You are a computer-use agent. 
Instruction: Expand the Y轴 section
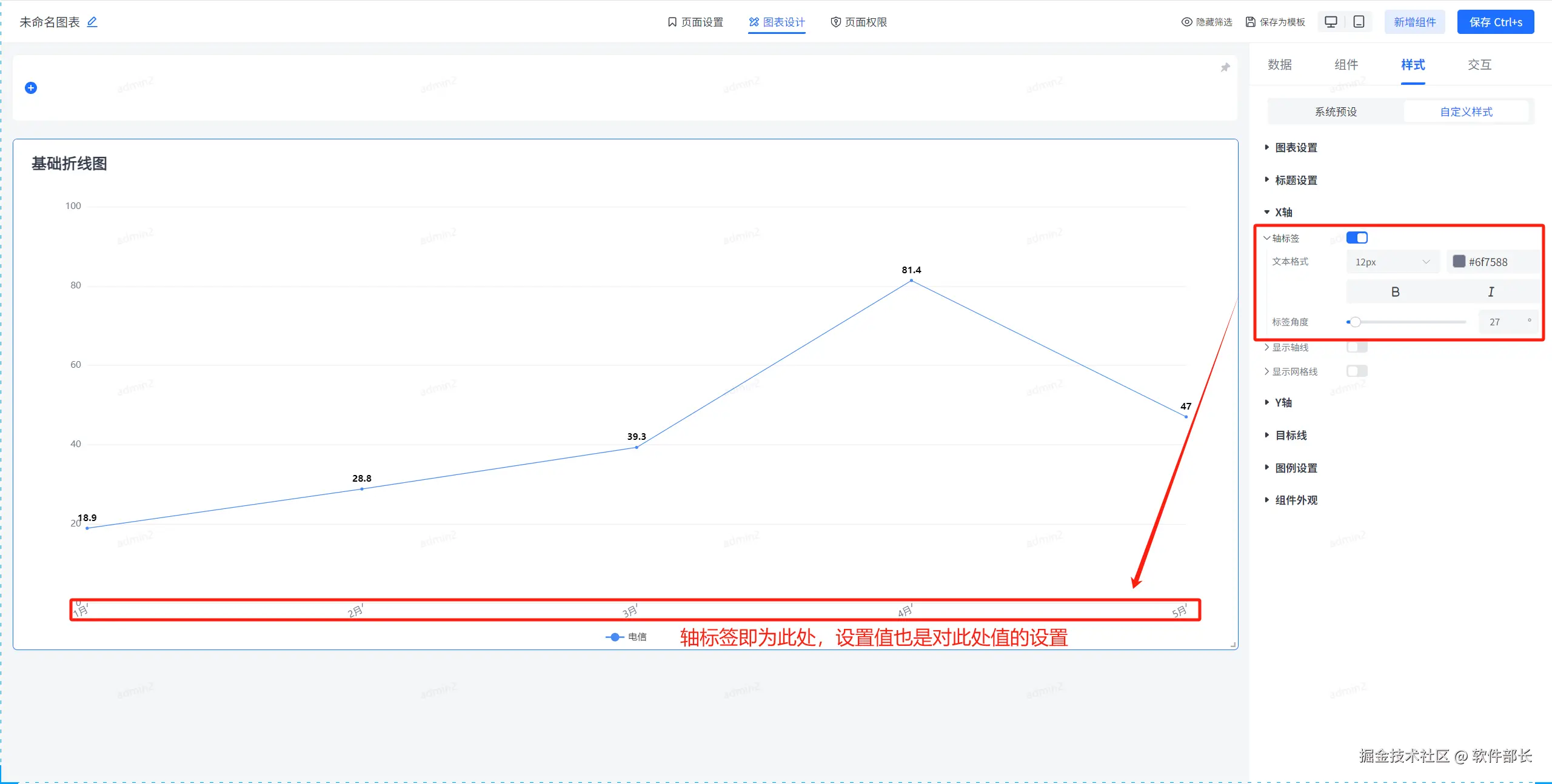pos(1283,402)
